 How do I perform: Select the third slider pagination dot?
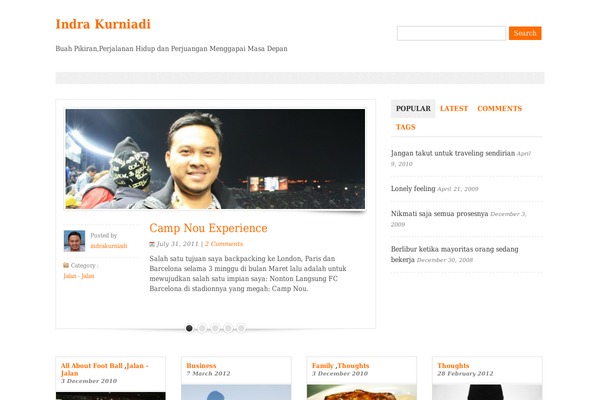coord(215,328)
